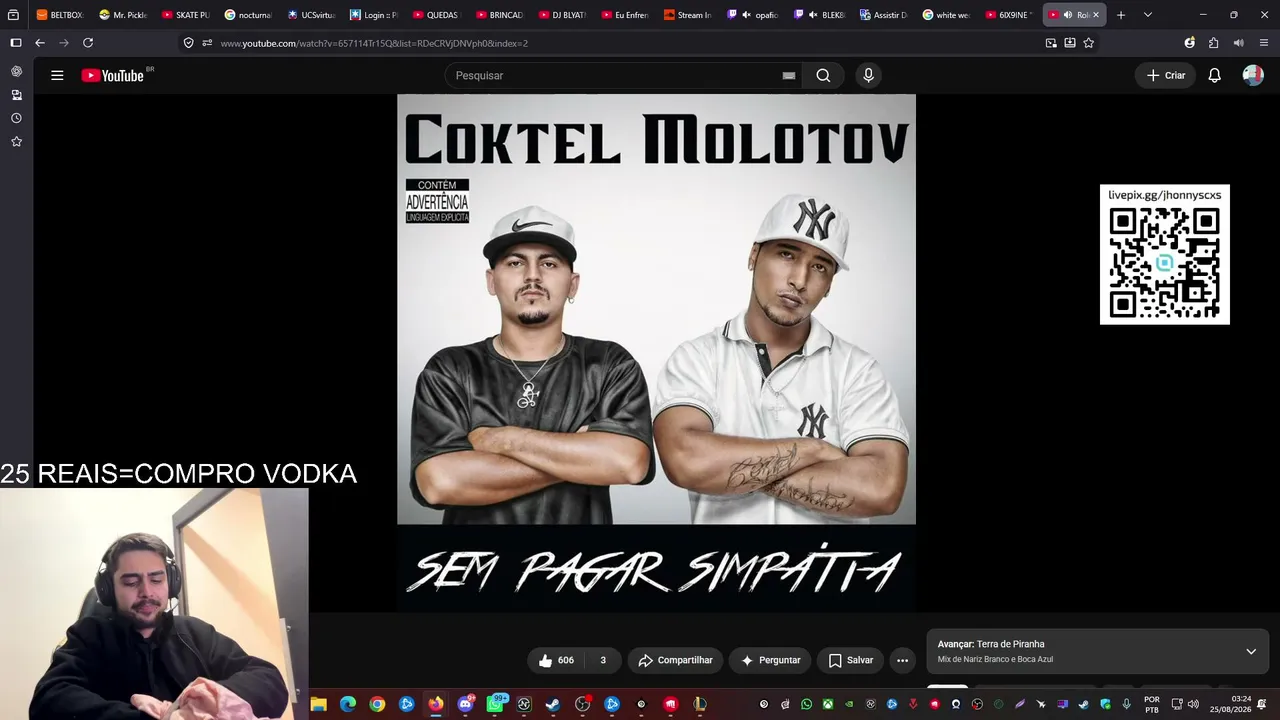This screenshot has width=1280, height=720.
Task: Open a new browser tab
Action: tap(1121, 15)
